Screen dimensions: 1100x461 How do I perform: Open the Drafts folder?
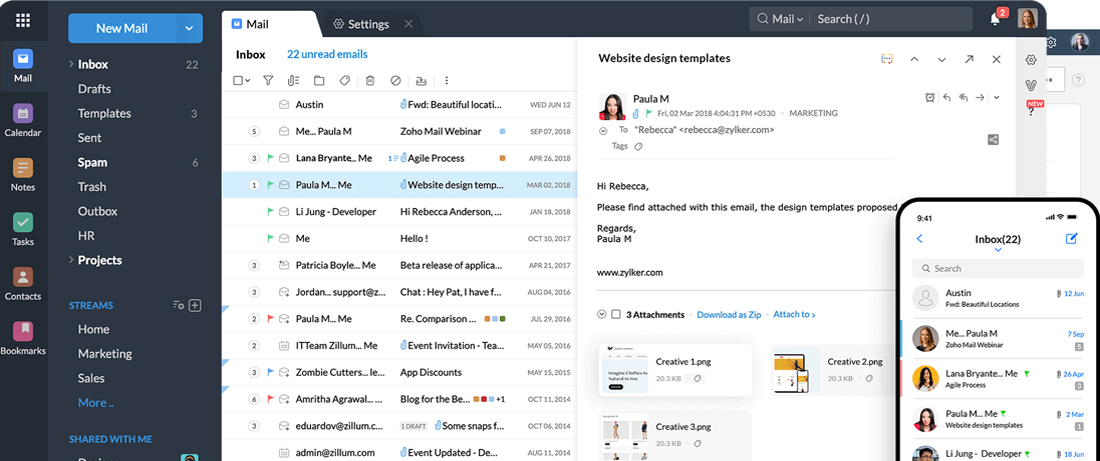(94, 88)
